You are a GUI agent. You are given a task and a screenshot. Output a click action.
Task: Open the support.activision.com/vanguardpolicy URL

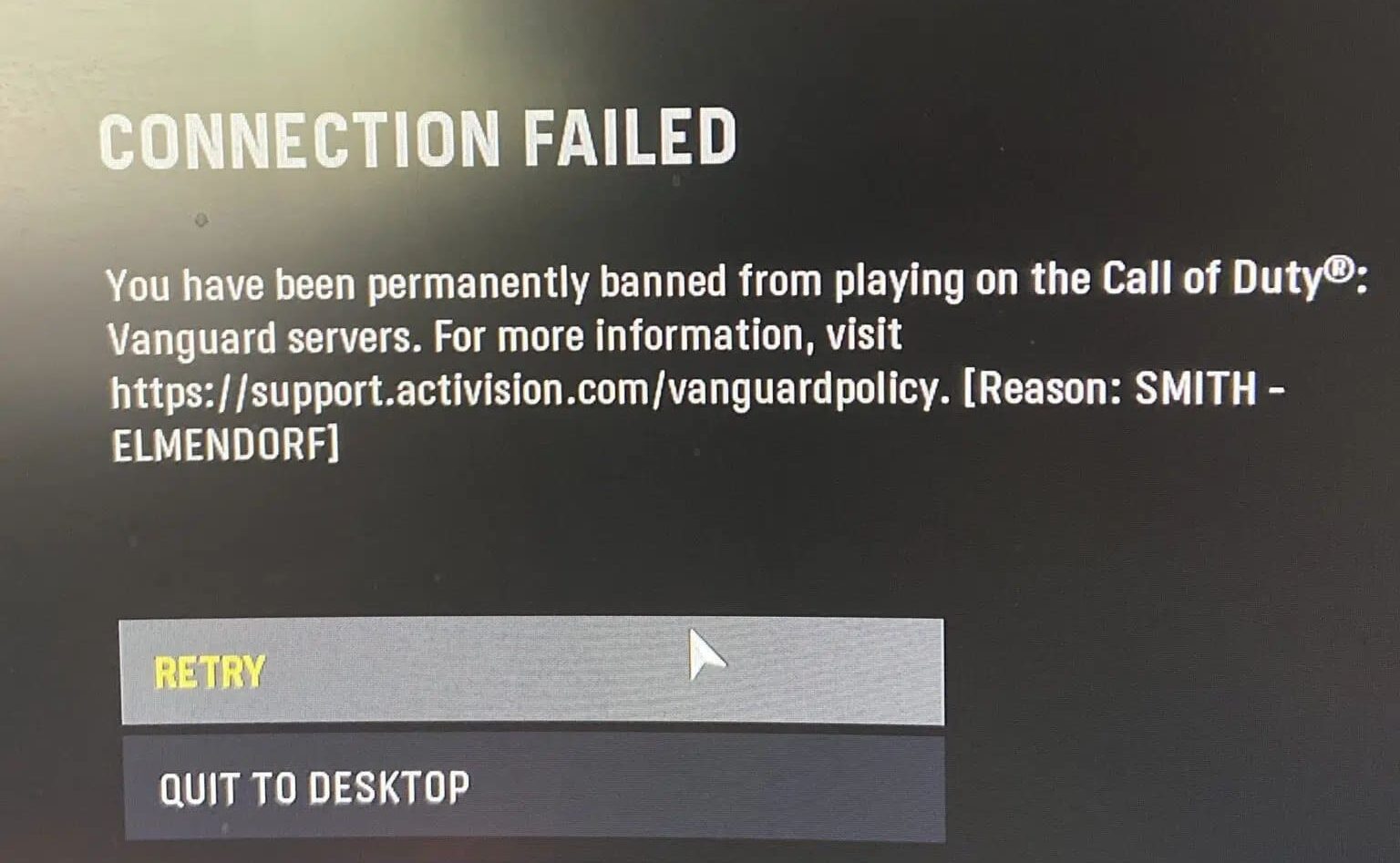523,392
